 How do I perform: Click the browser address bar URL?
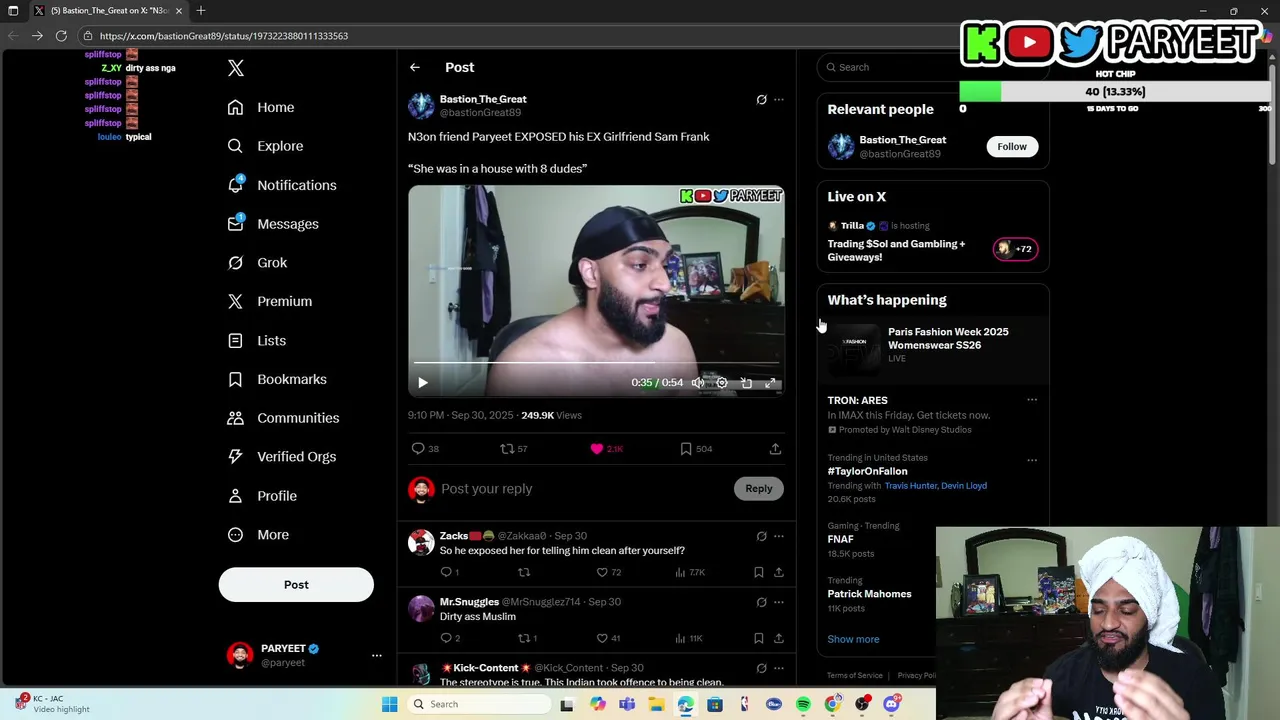click(224, 36)
